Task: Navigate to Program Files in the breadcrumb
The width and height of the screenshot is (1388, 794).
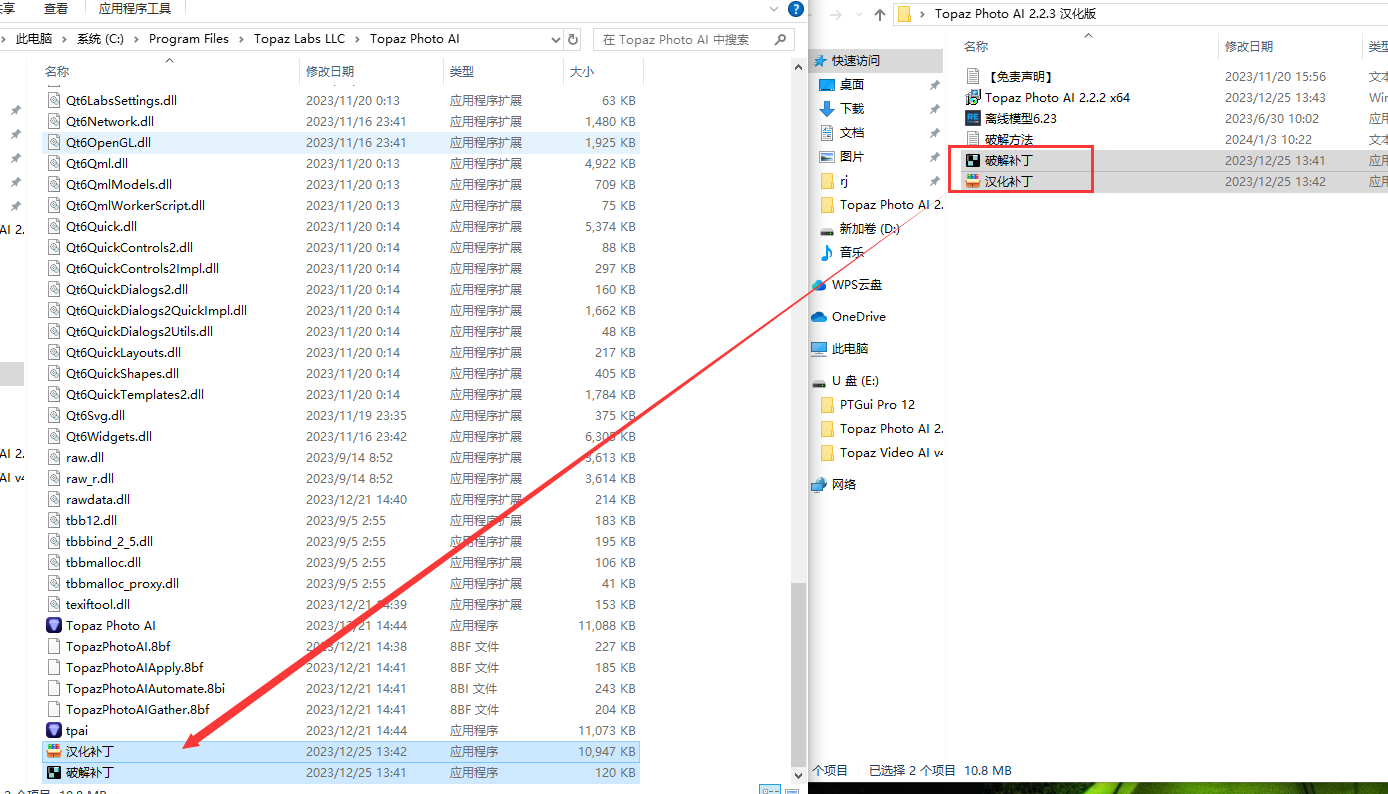Action: click(188, 39)
